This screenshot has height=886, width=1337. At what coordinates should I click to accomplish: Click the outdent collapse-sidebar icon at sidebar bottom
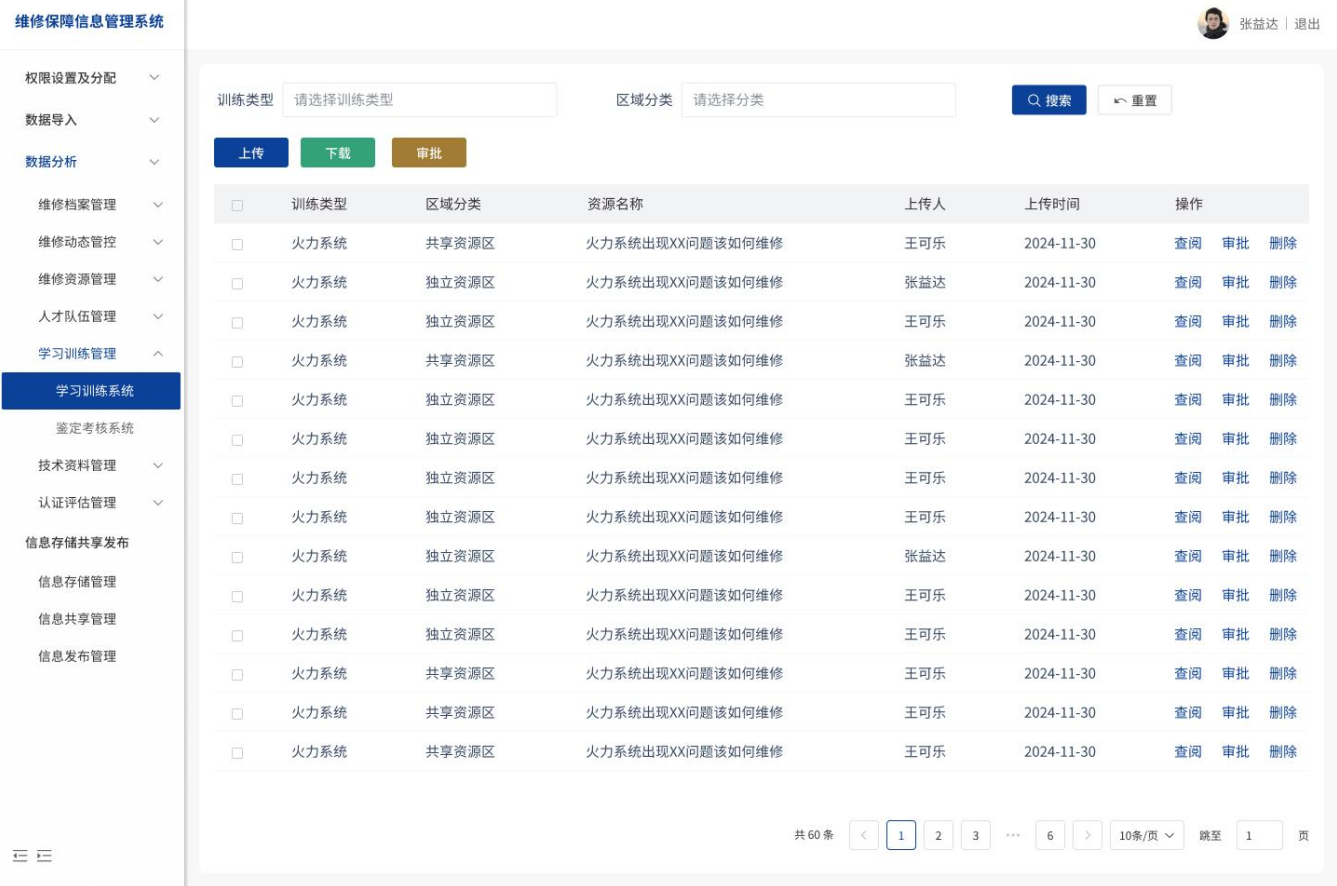point(20,856)
